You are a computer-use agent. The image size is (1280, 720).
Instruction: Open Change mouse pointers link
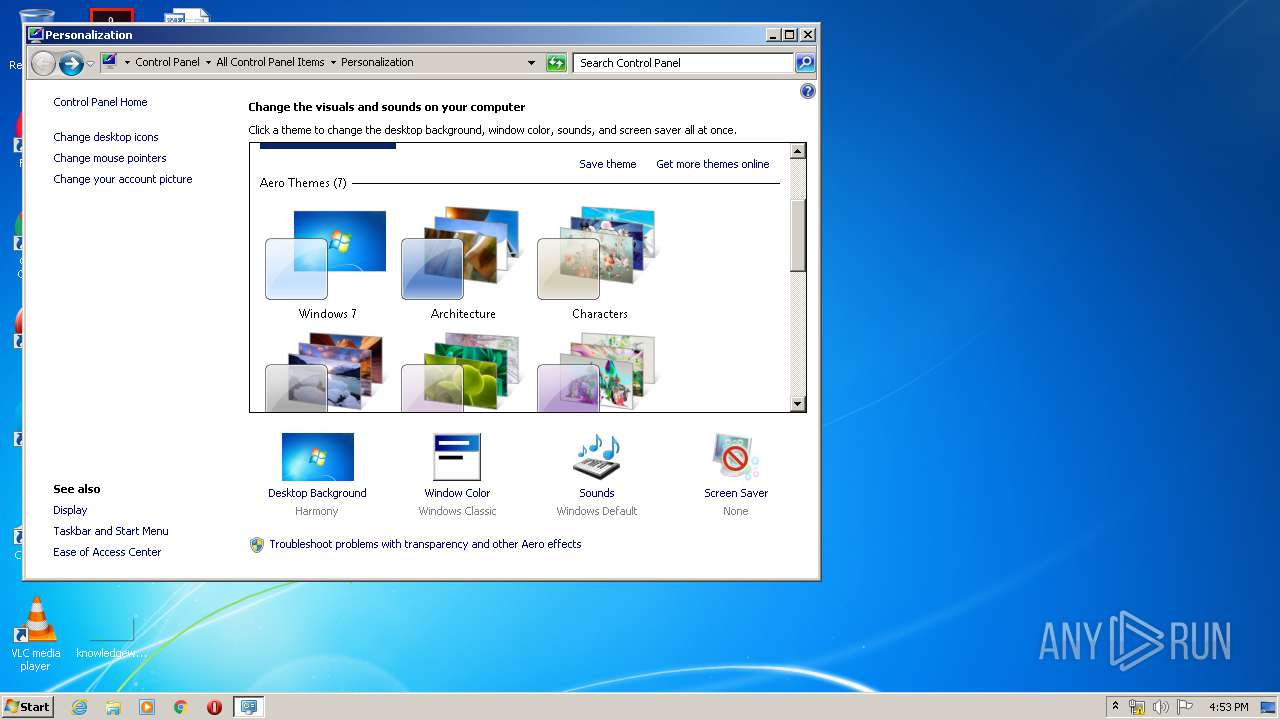pos(110,158)
